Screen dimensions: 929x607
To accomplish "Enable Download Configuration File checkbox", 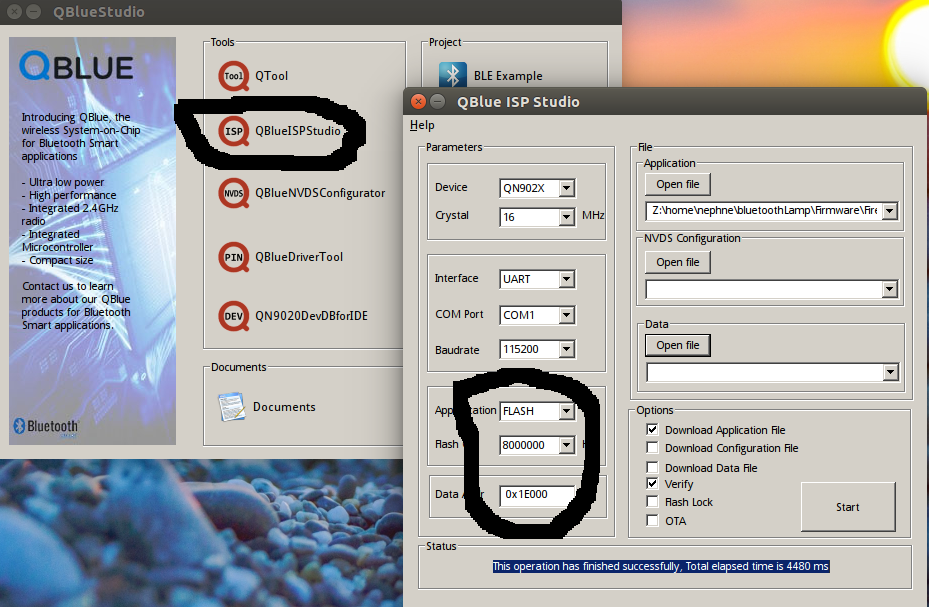I will point(652,447).
